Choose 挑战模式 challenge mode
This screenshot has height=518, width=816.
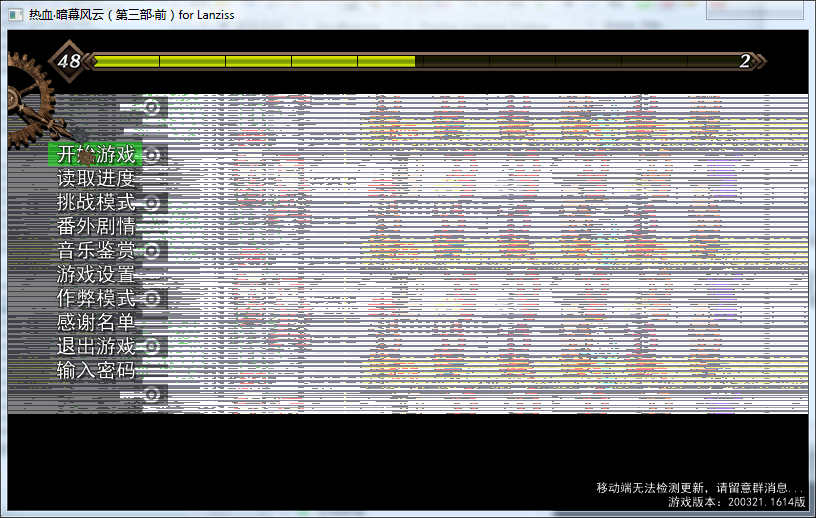point(96,203)
